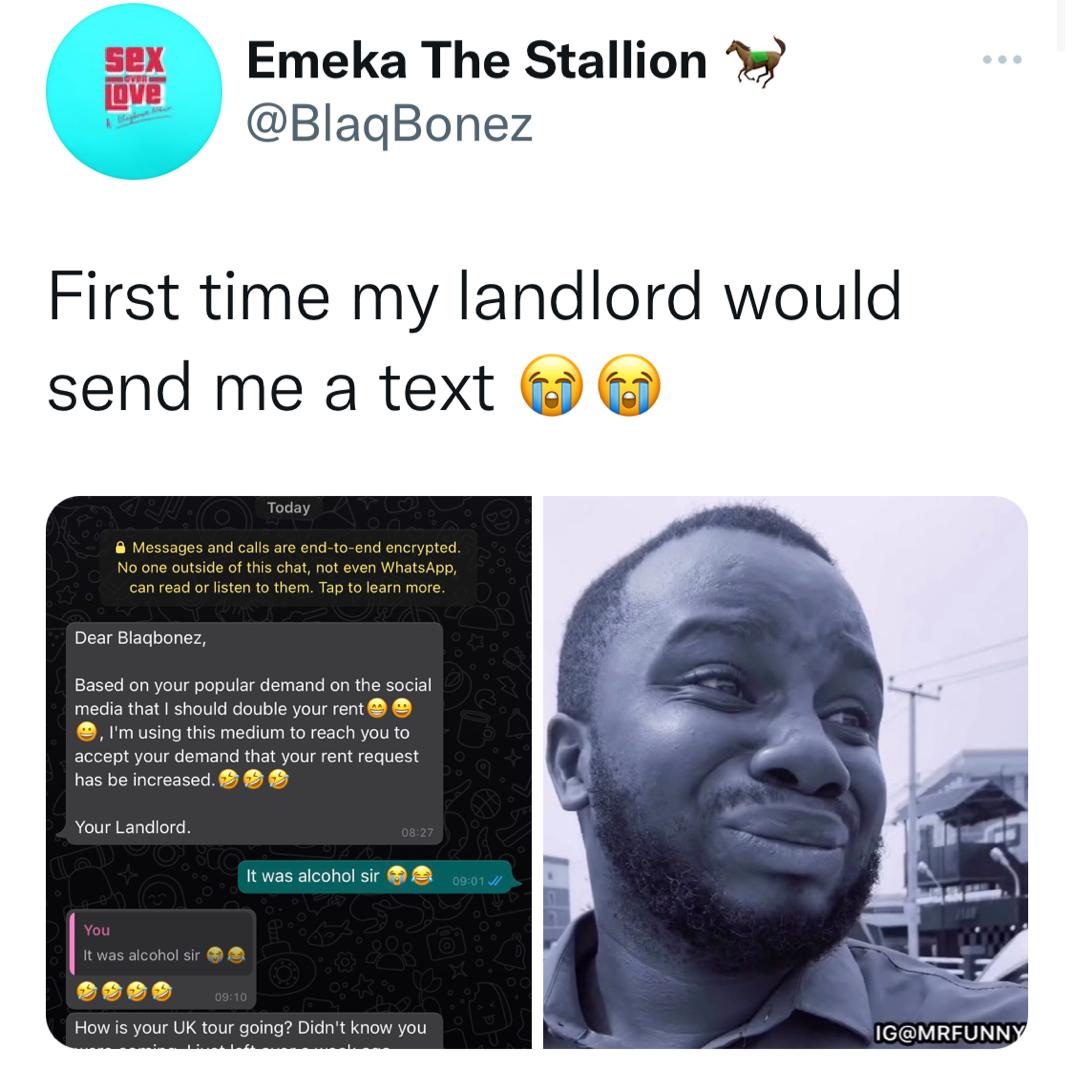This screenshot has height=1080, width=1074.
Task: Open the tweet's three-dot more menu
Action: tap(1002, 60)
